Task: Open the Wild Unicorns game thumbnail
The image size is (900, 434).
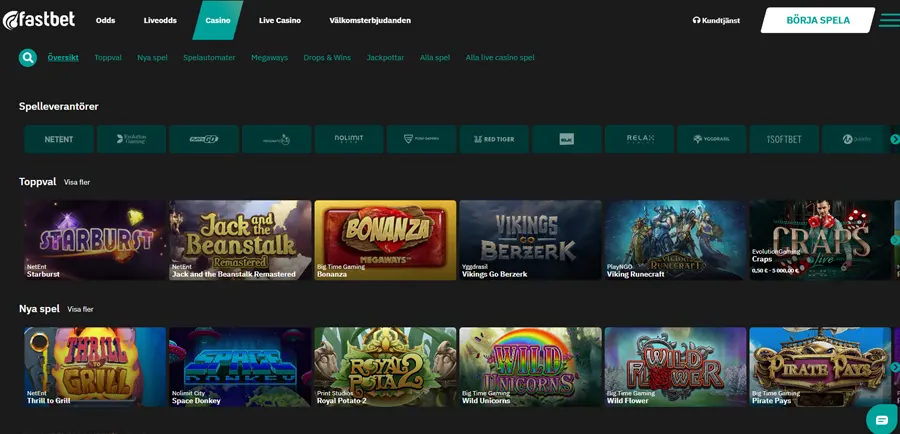Action: [x=530, y=367]
